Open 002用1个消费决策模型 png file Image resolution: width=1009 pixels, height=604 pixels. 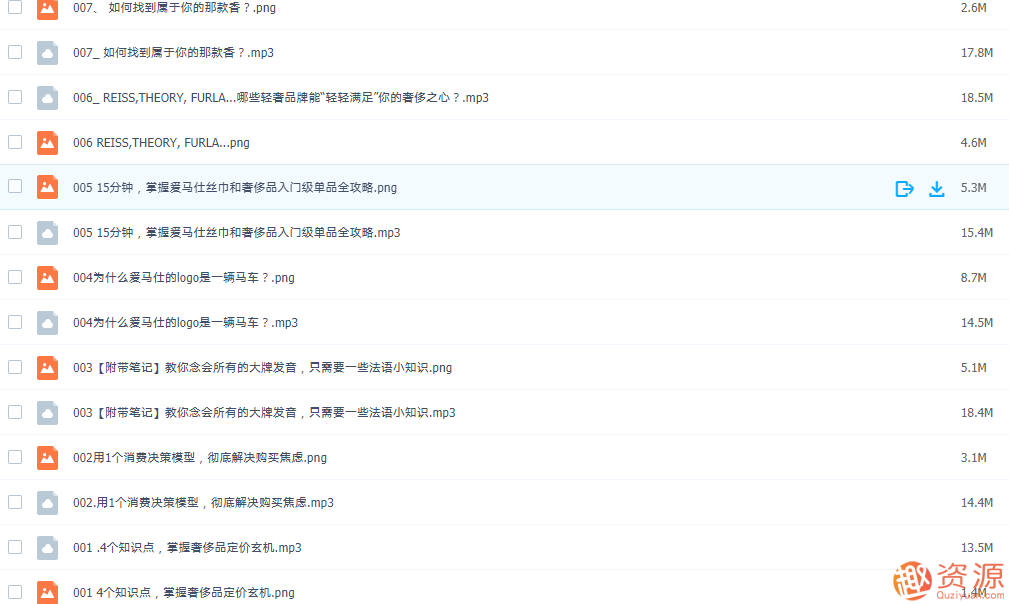tap(200, 457)
